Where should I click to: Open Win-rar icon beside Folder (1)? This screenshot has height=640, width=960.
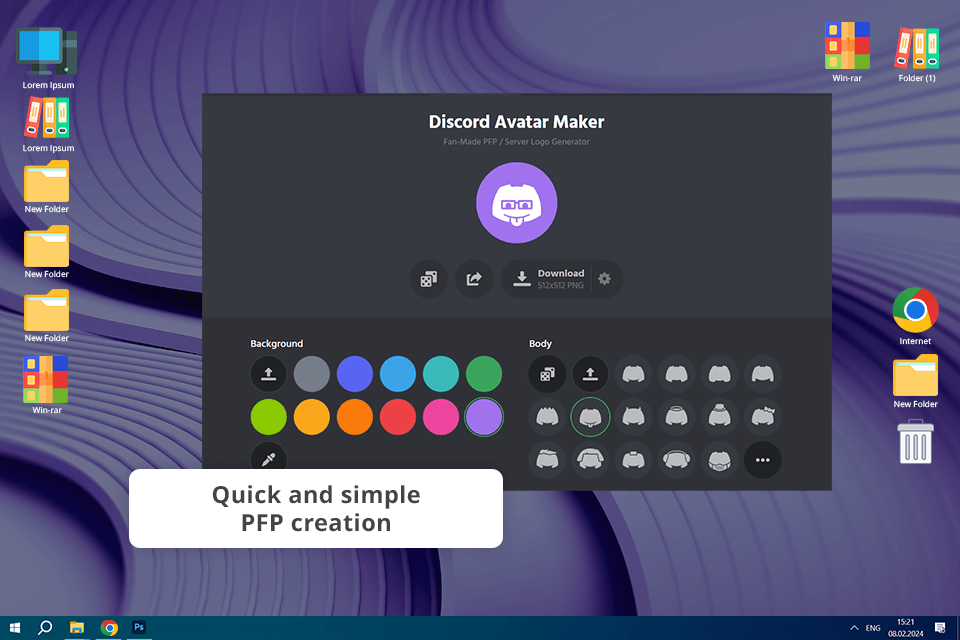(847, 53)
